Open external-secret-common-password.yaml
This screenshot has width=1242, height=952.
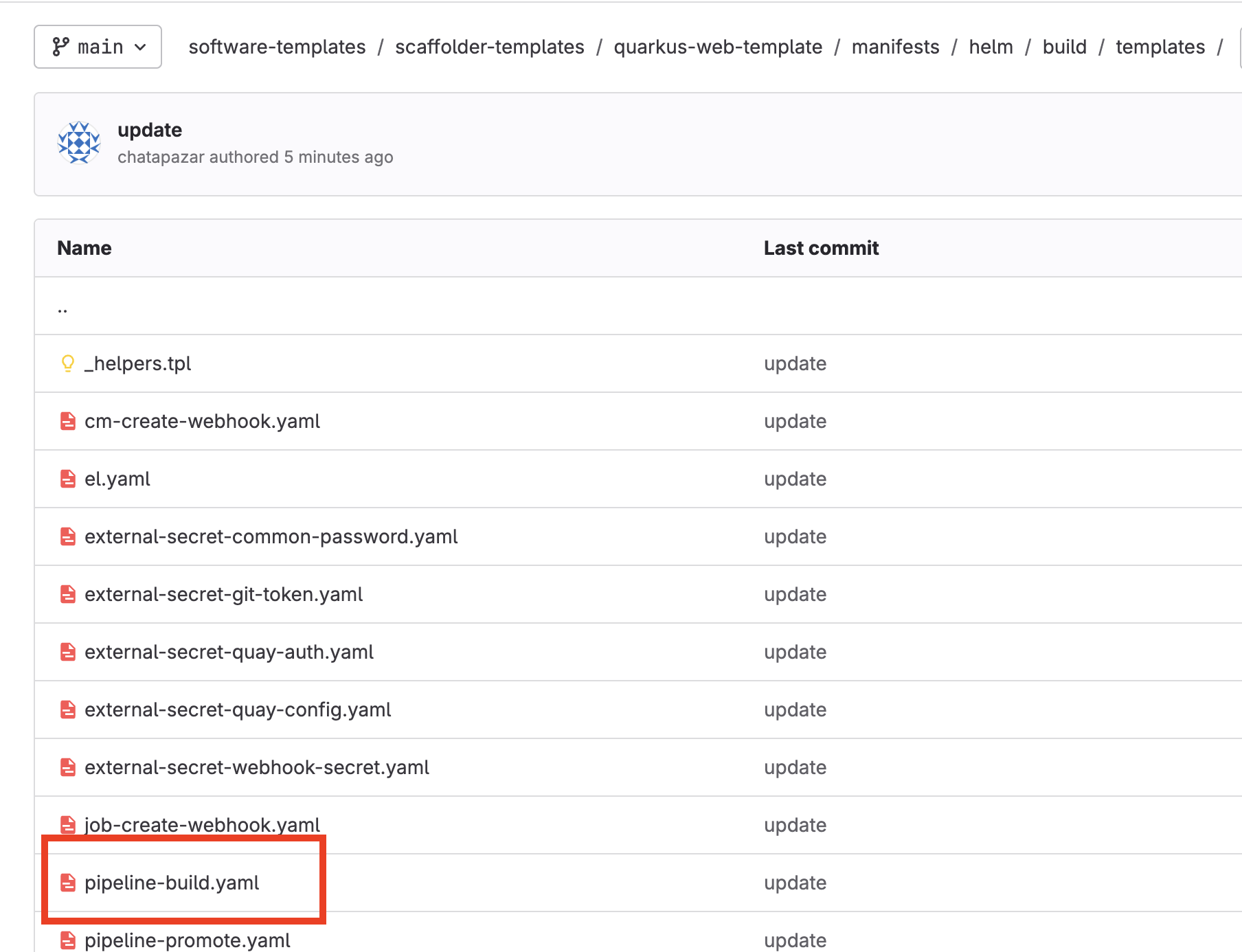pyautogui.click(x=271, y=536)
